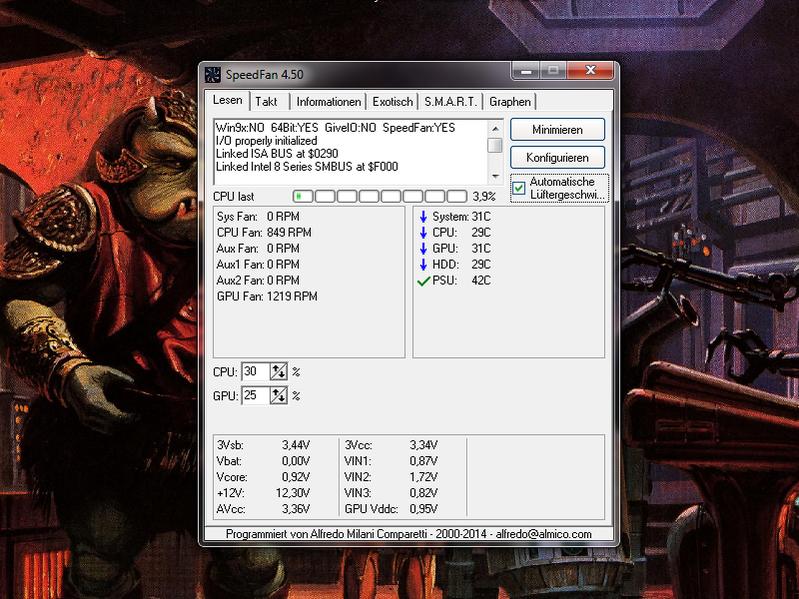Close the SpeedFan 4.50 window
Screen dimensions: 799x599
coord(590,71)
